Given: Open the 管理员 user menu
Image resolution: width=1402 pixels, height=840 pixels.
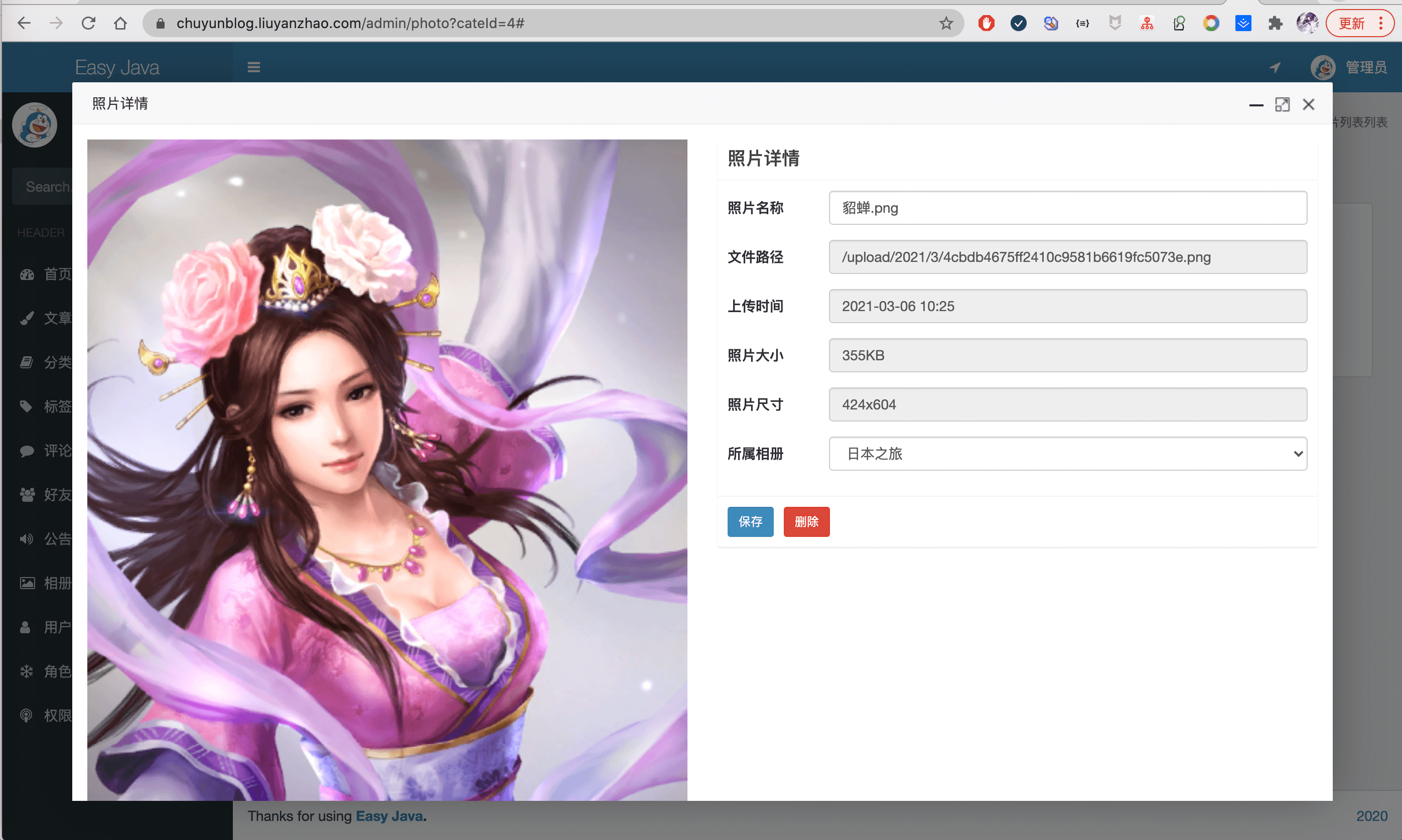Looking at the screenshot, I should click(x=1349, y=67).
